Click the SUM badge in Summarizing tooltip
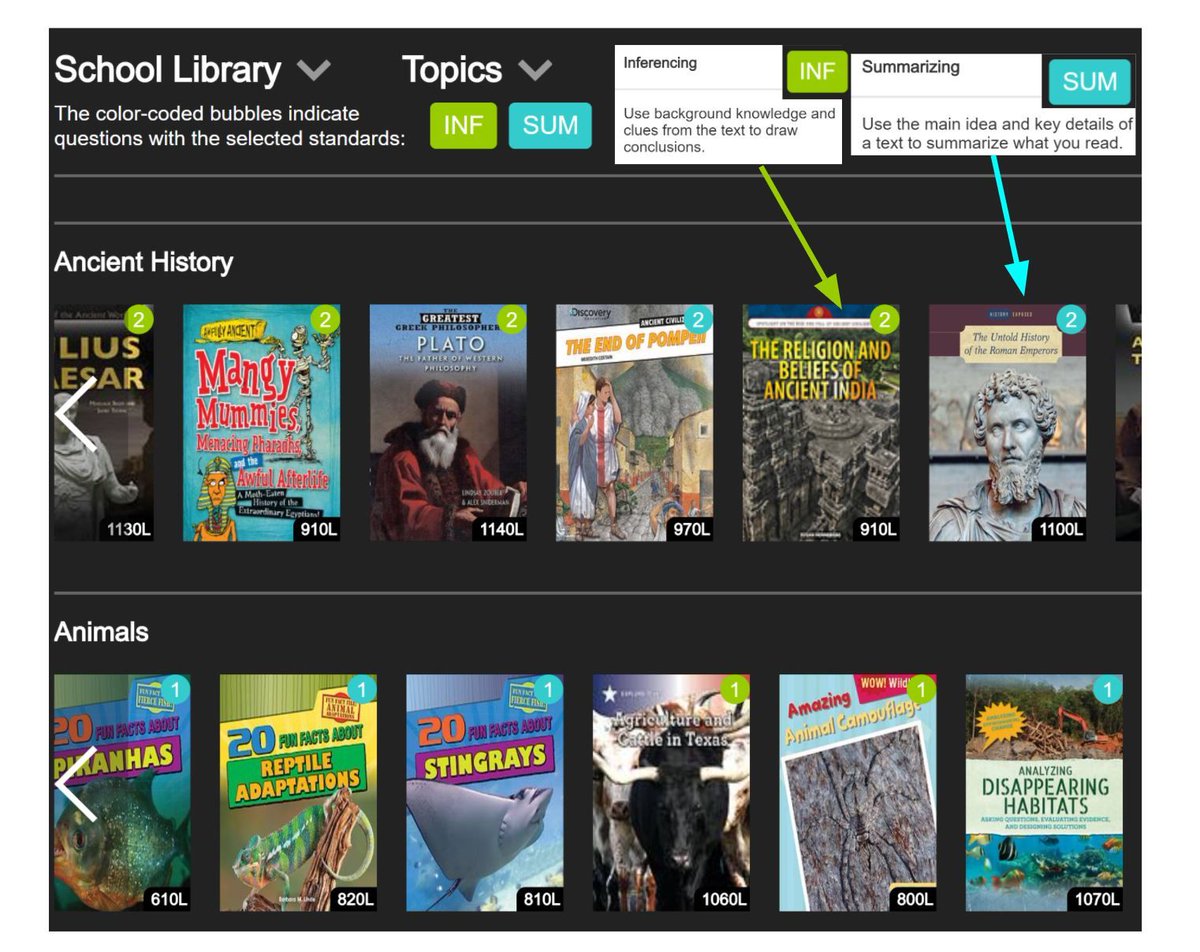The width and height of the screenshot is (1200, 952). tap(1089, 82)
